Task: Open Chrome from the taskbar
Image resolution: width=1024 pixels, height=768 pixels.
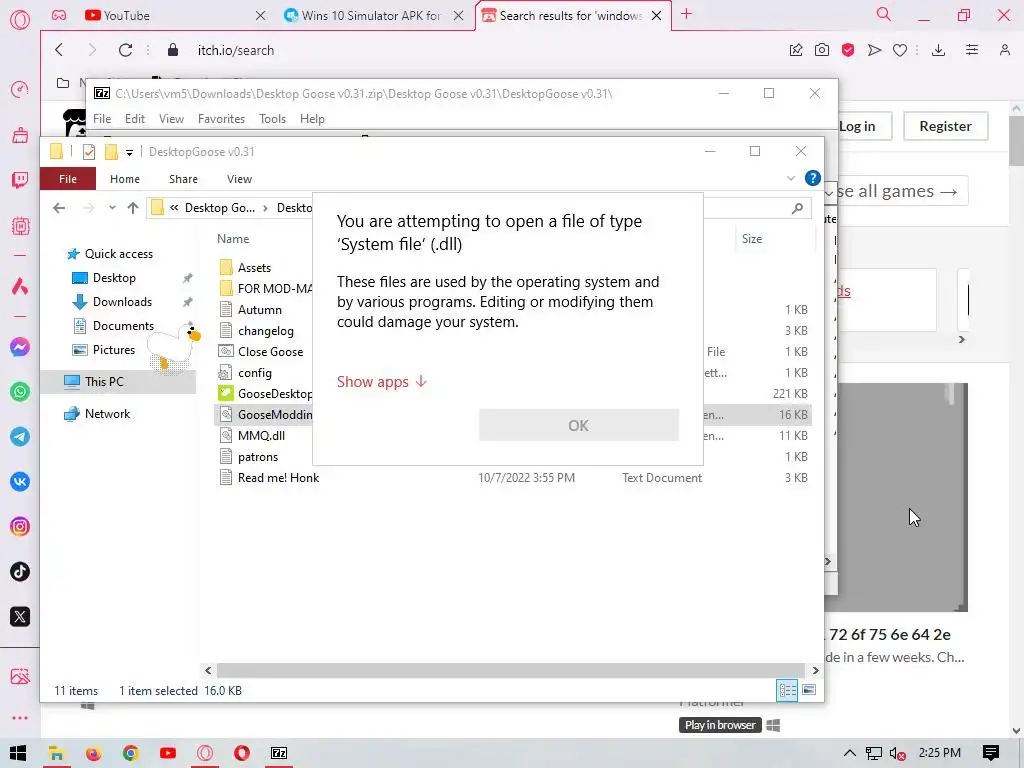Action: [131, 753]
